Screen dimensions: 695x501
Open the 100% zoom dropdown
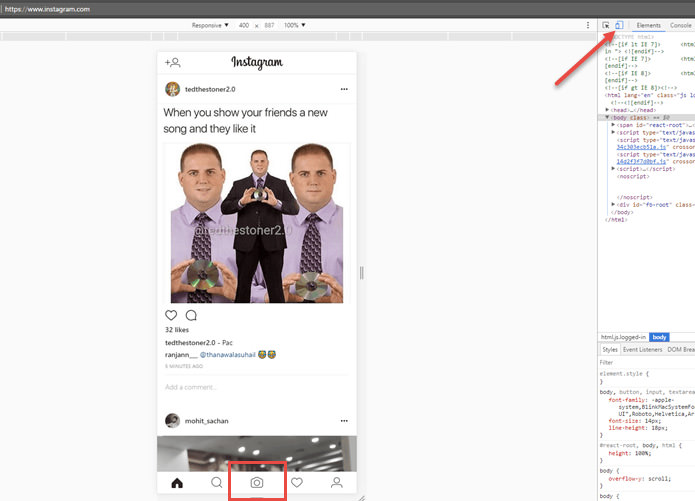pyautogui.click(x=295, y=25)
